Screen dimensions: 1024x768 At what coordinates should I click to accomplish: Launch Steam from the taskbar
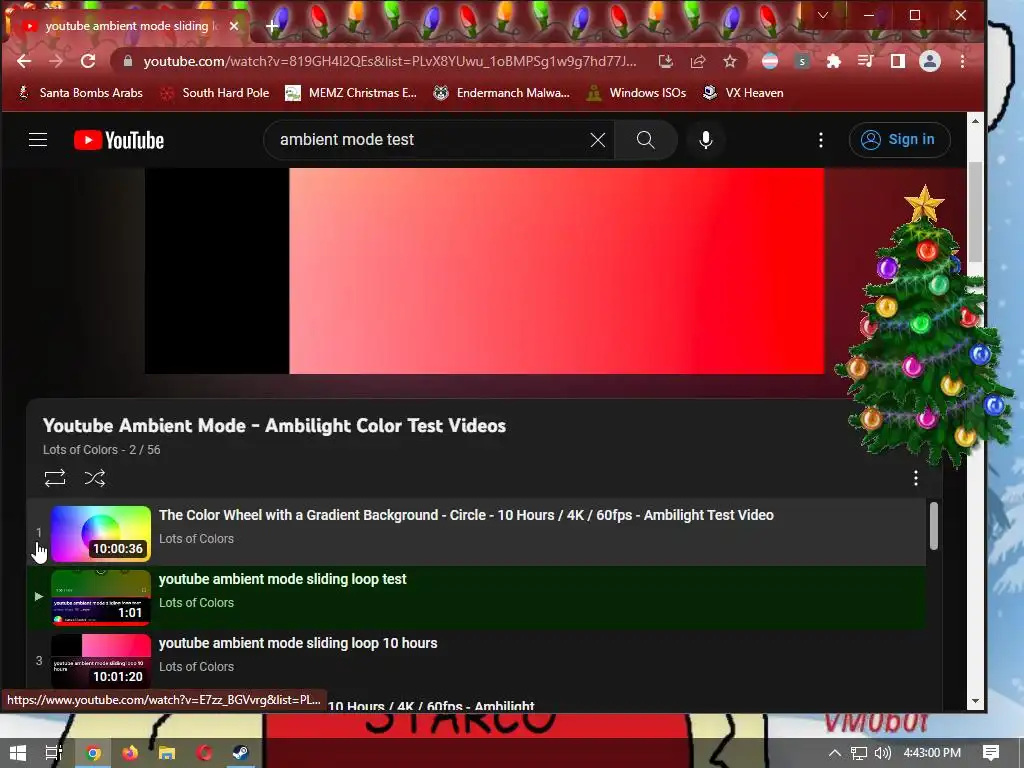(x=241, y=753)
